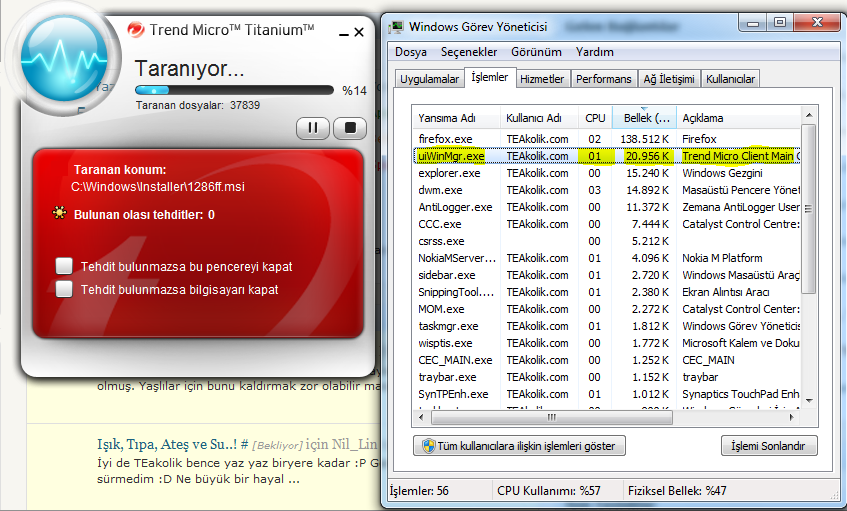The image size is (847, 511).
Task: Select the MOM.exe process row
Action: click(607, 309)
